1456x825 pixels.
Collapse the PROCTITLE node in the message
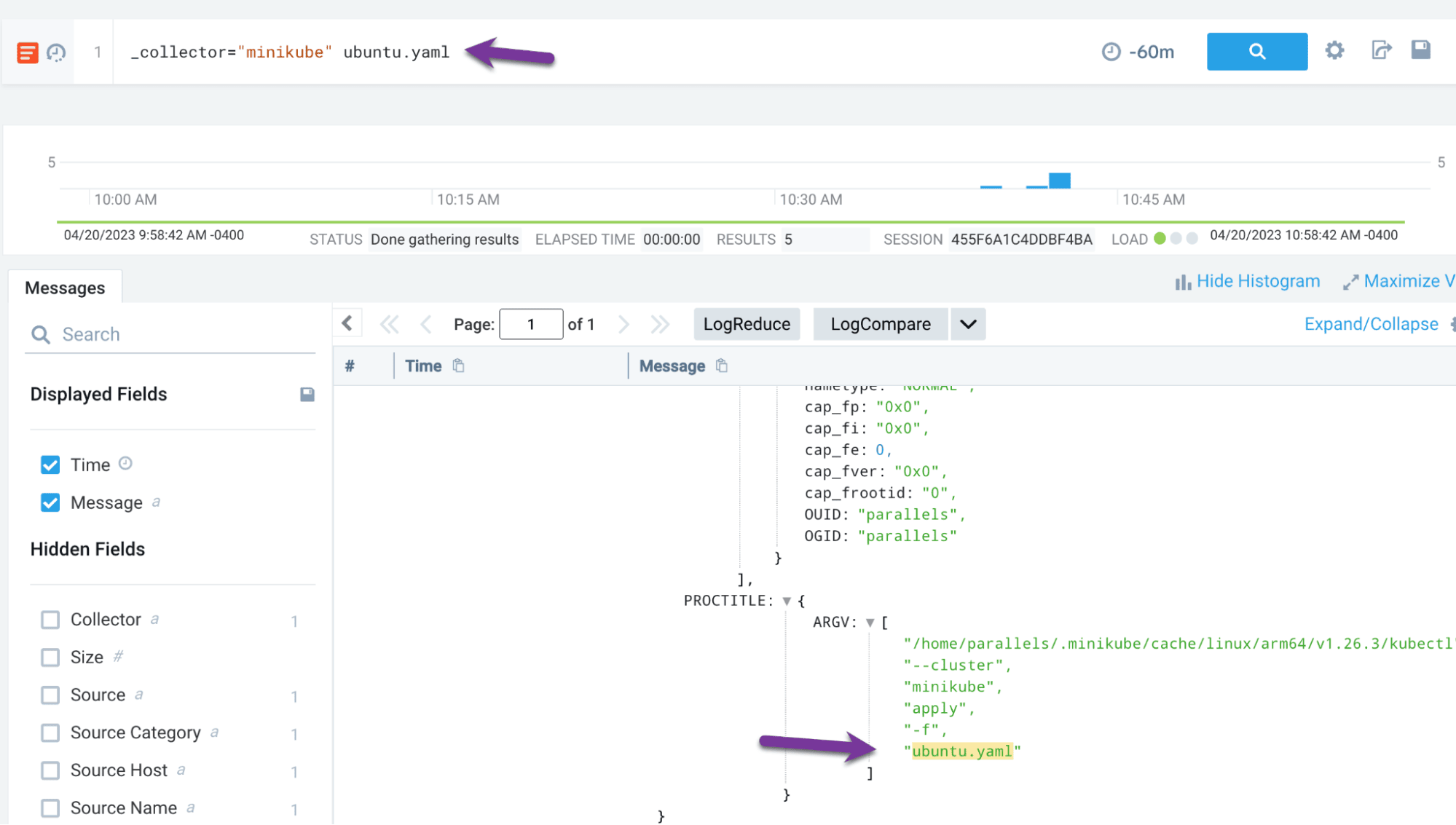tap(786, 600)
